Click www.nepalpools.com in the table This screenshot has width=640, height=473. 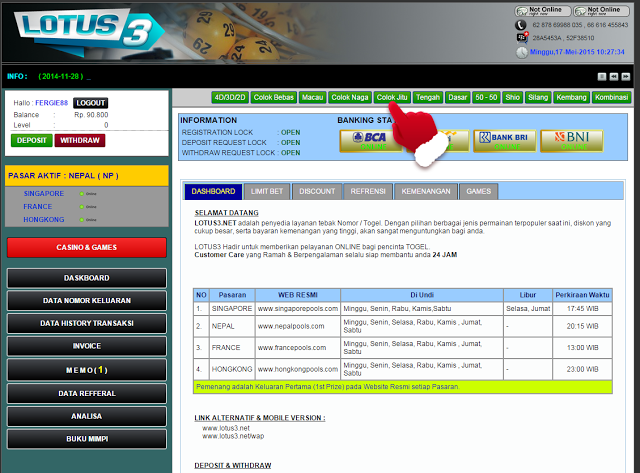[x=291, y=326]
